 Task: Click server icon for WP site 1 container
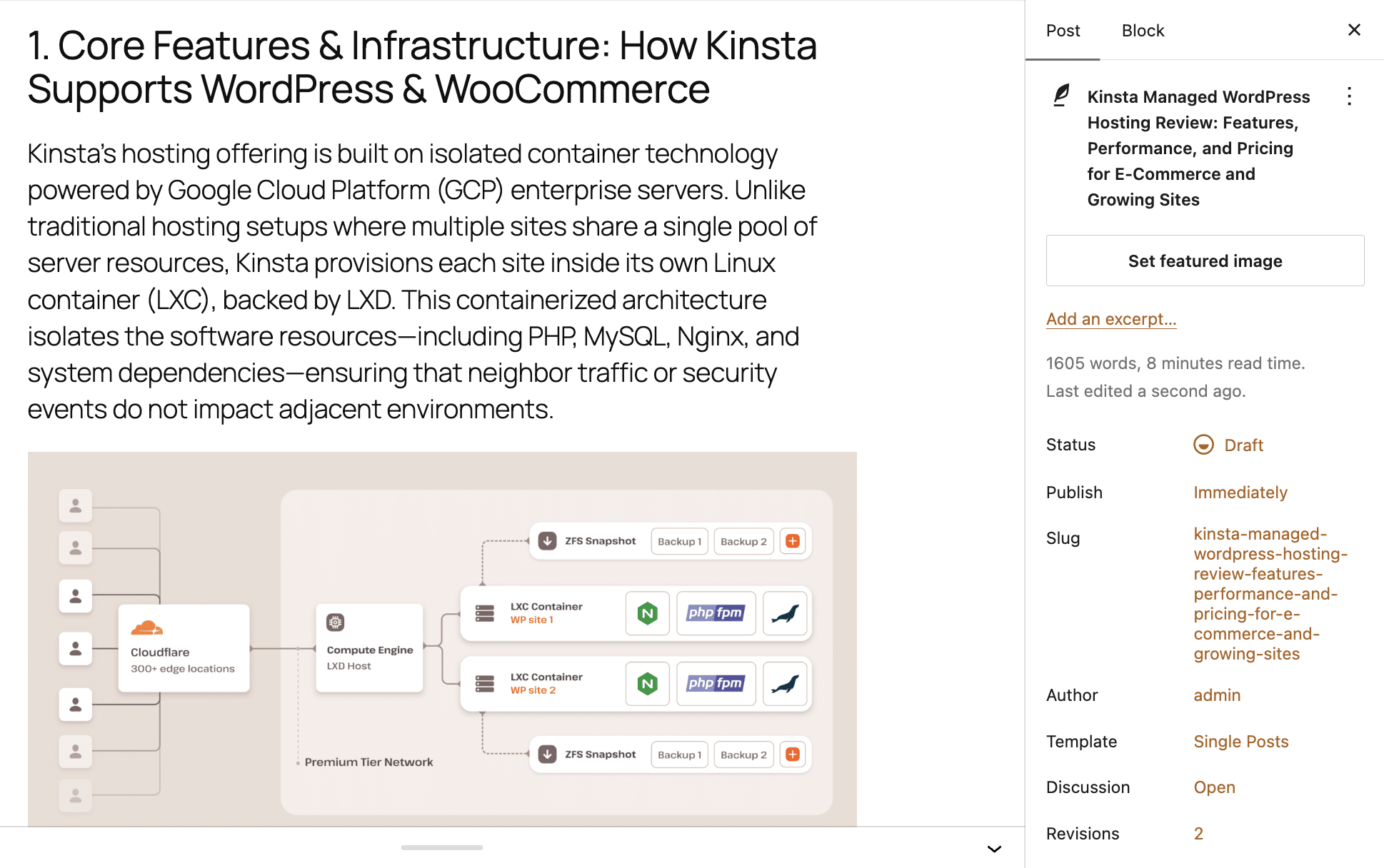click(485, 613)
